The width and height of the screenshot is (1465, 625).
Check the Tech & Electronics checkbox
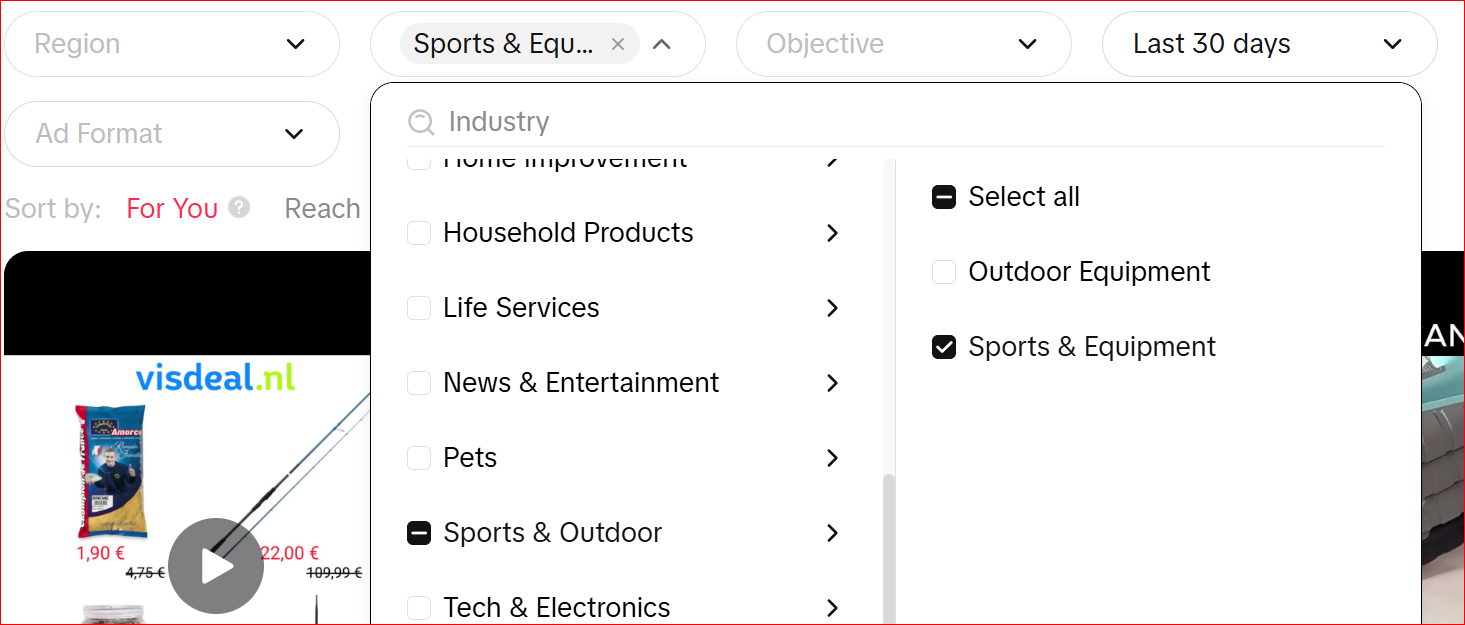(x=419, y=608)
